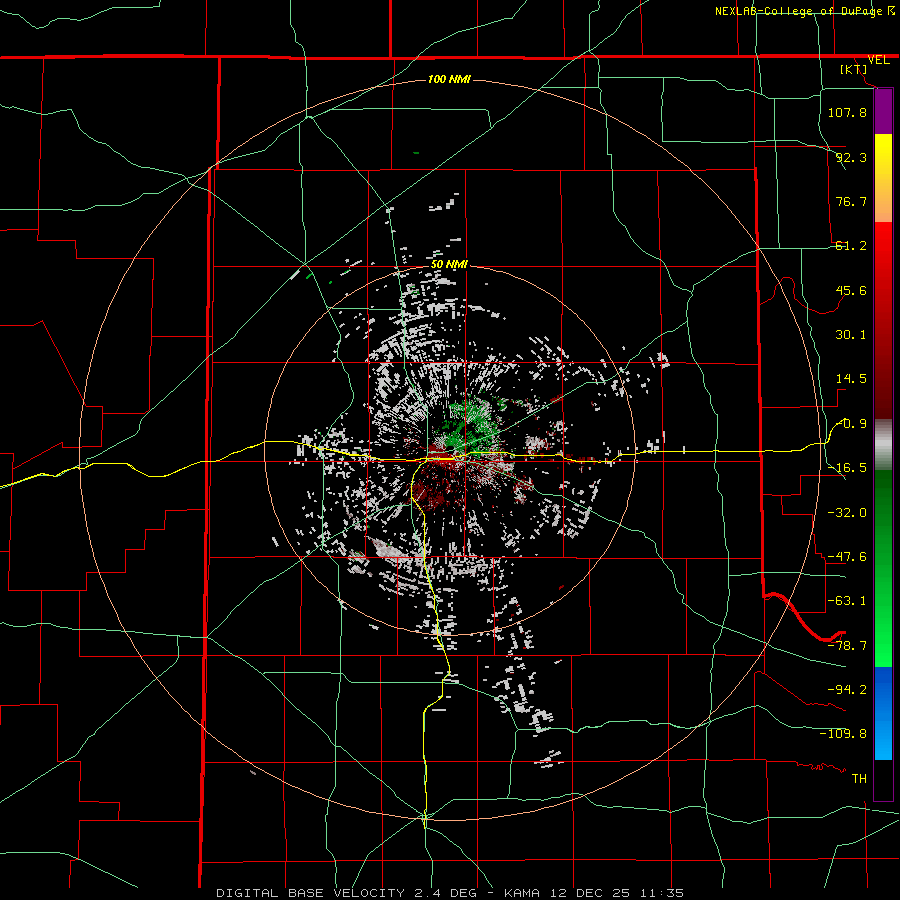The width and height of the screenshot is (900, 900).
Task: Select the 45.6 velocity scale value
Action: (851, 290)
